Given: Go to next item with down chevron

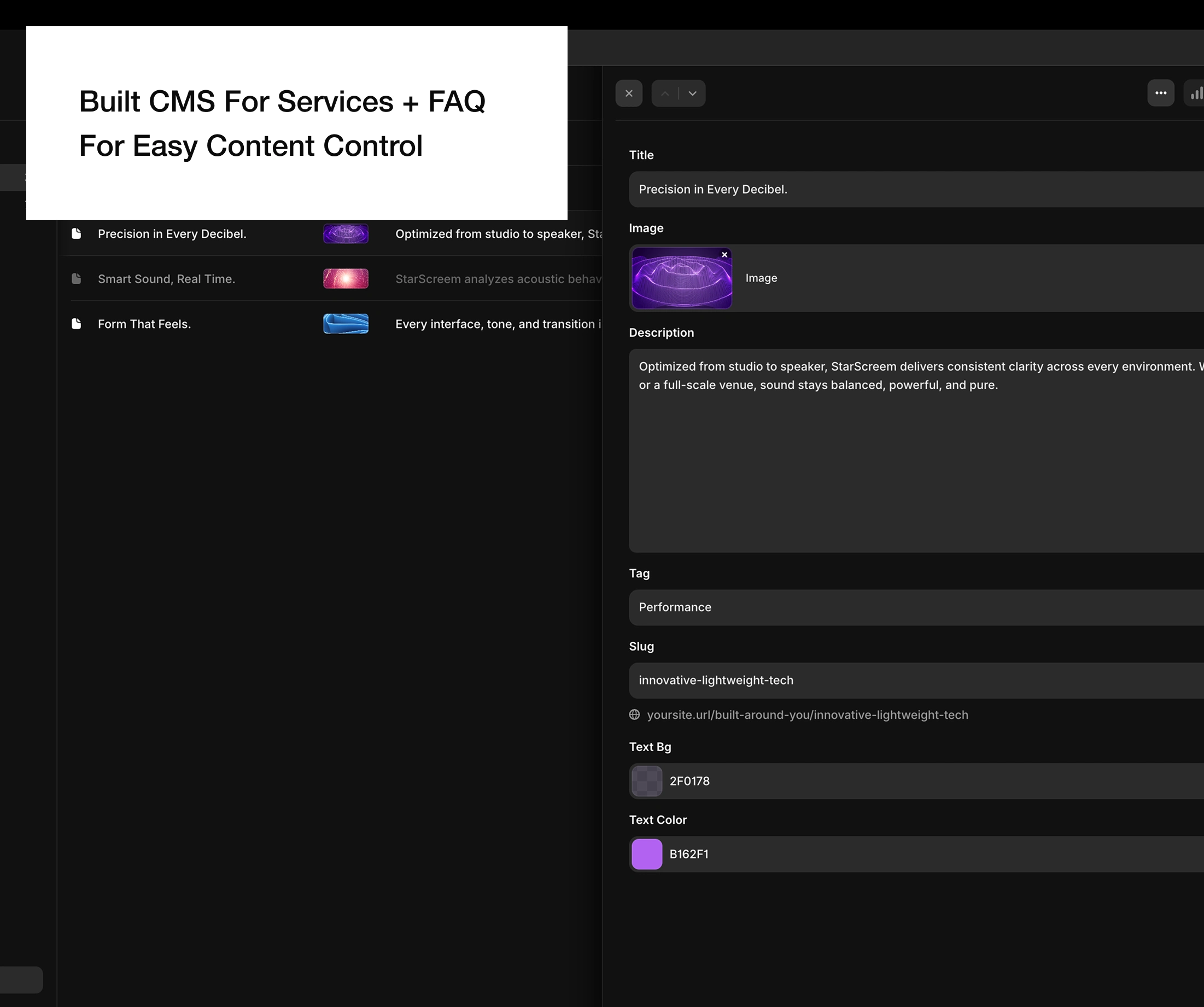Looking at the screenshot, I should pos(692,93).
